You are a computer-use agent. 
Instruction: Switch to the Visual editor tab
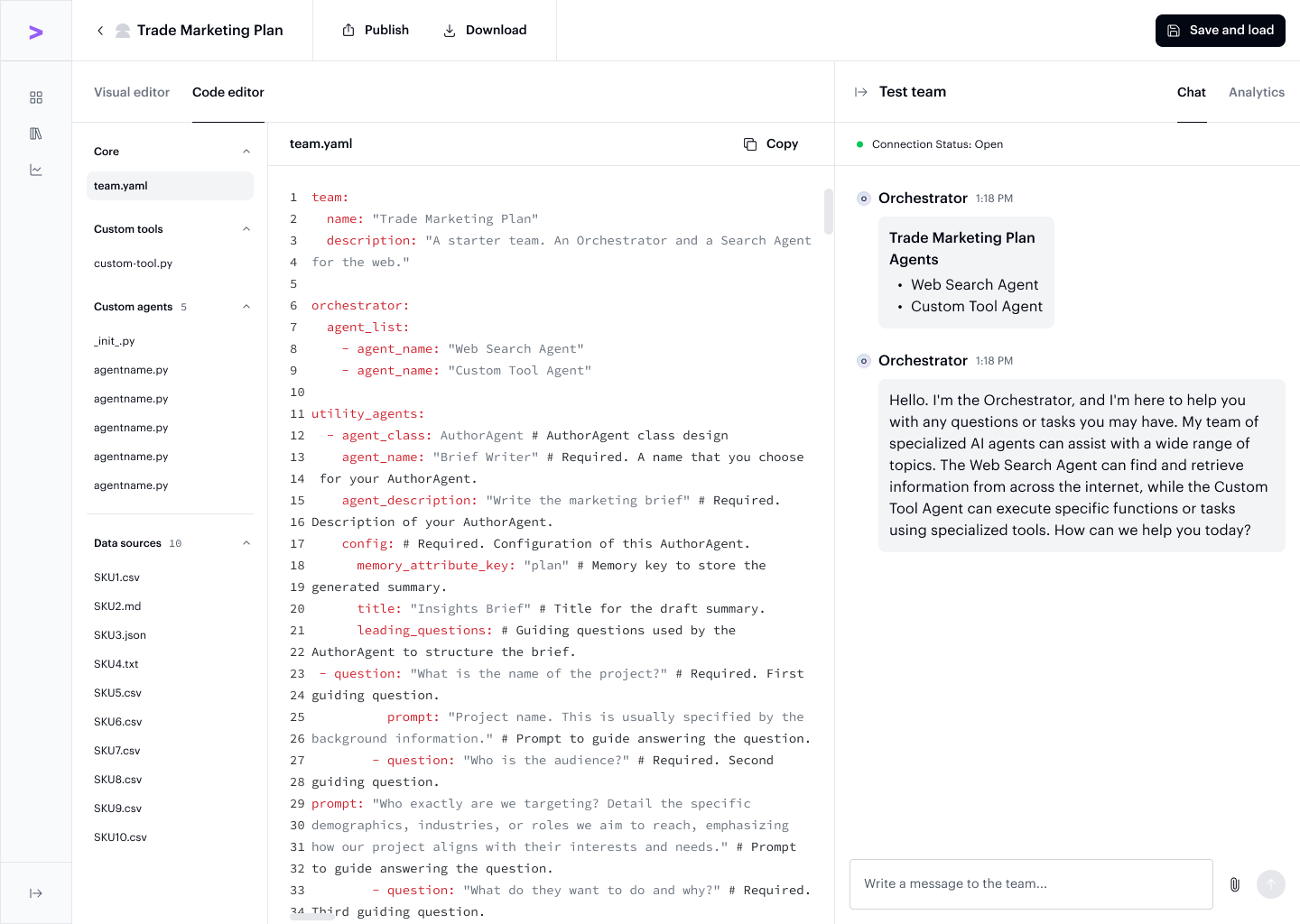[x=132, y=92]
